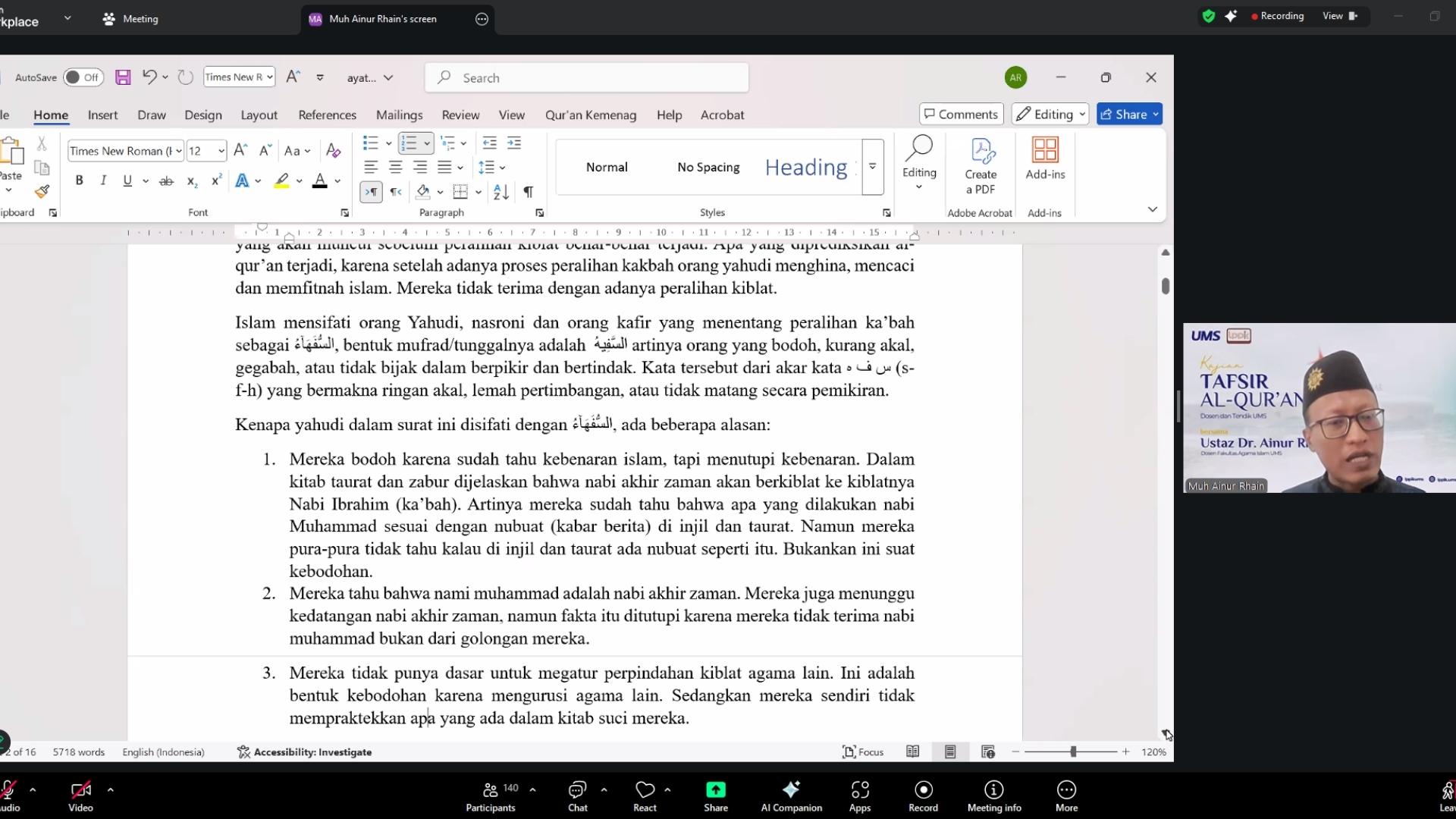Click Decrease Indent icon

pos(489,143)
